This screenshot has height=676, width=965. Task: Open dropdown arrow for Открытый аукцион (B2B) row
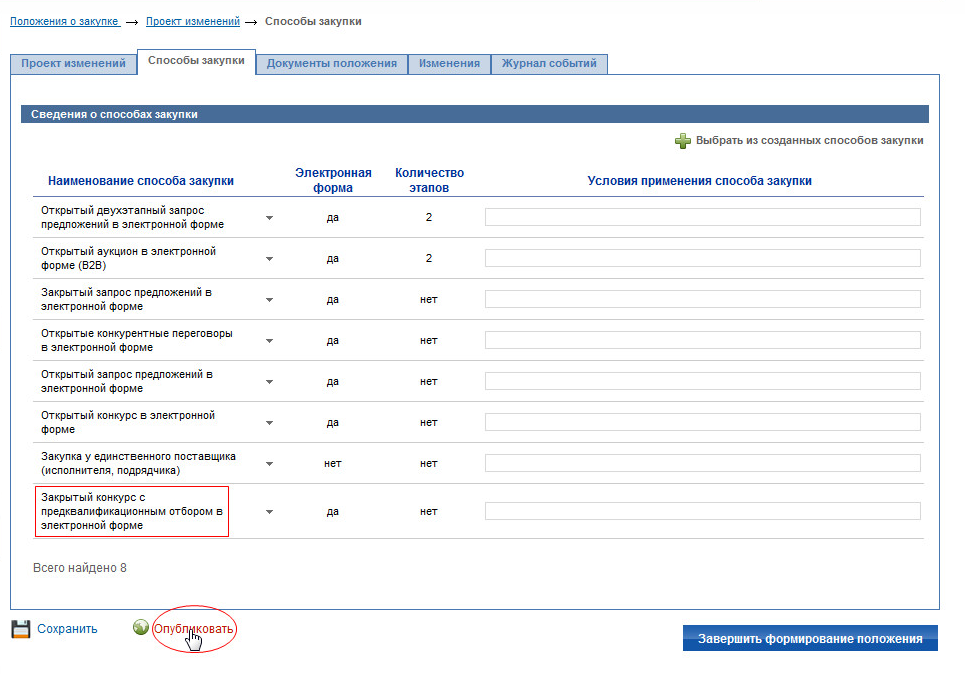pos(269,258)
